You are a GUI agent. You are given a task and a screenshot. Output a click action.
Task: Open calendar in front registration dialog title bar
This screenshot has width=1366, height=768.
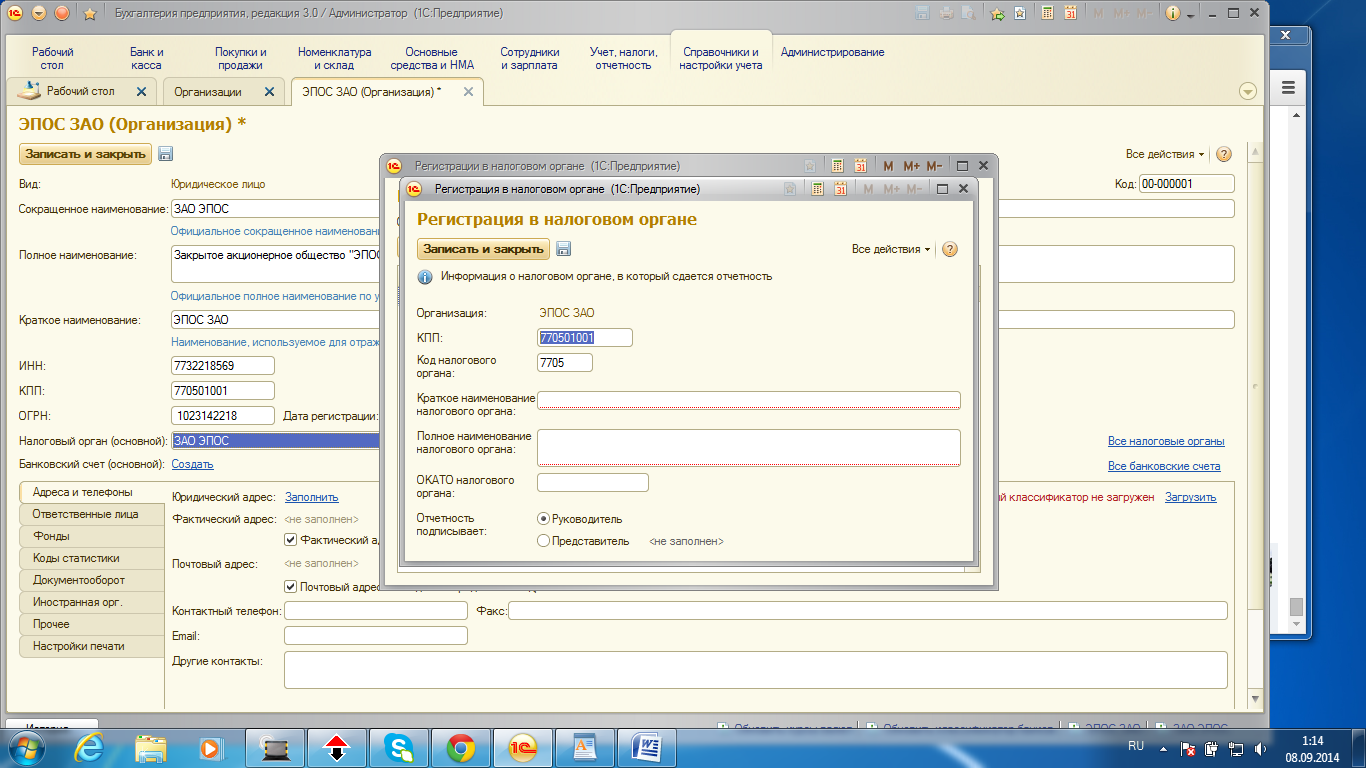840,188
